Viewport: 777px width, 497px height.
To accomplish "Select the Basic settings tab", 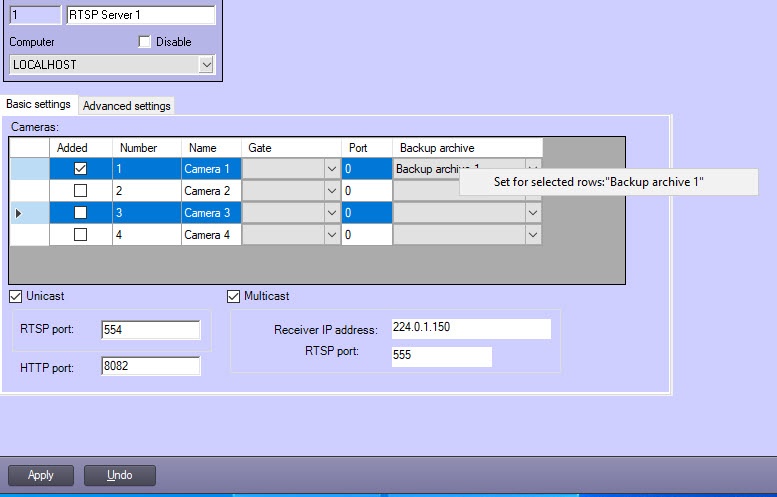I will point(39,104).
